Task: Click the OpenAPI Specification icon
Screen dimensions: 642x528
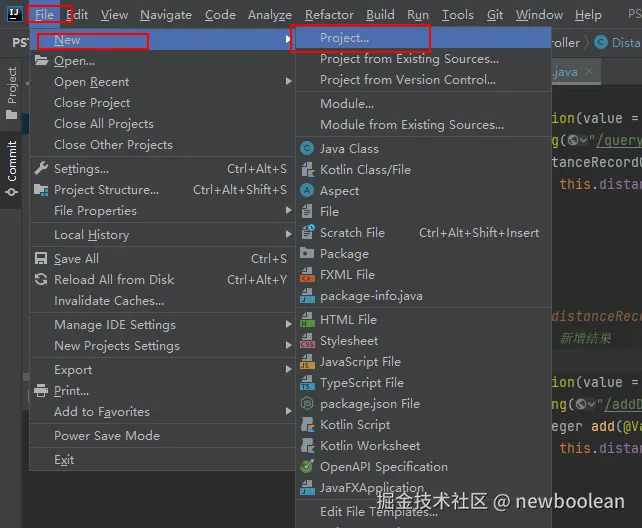Action: click(x=307, y=466)
